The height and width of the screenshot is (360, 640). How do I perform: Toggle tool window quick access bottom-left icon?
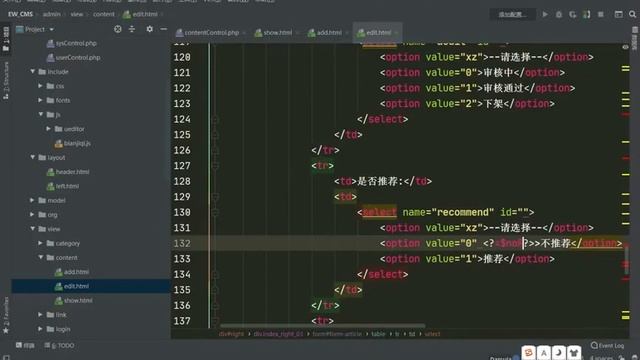(6, 357)
